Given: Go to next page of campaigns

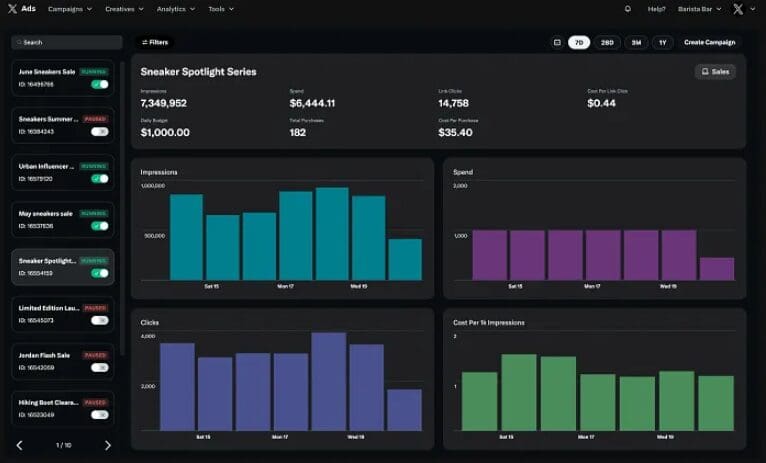Looking at the screenshot, I should pyautogui.click(x=108, y=445).
